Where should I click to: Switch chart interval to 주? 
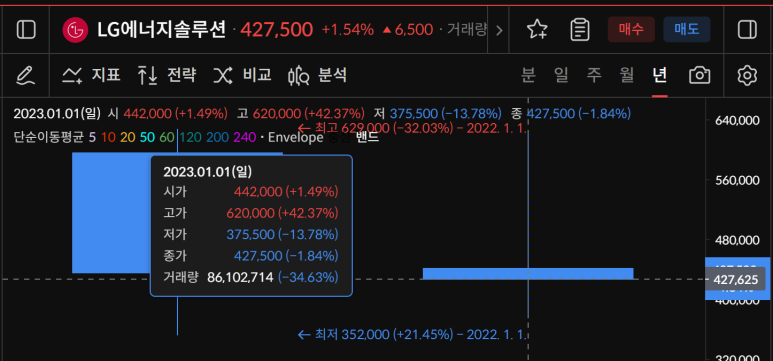tap(594, 75)
